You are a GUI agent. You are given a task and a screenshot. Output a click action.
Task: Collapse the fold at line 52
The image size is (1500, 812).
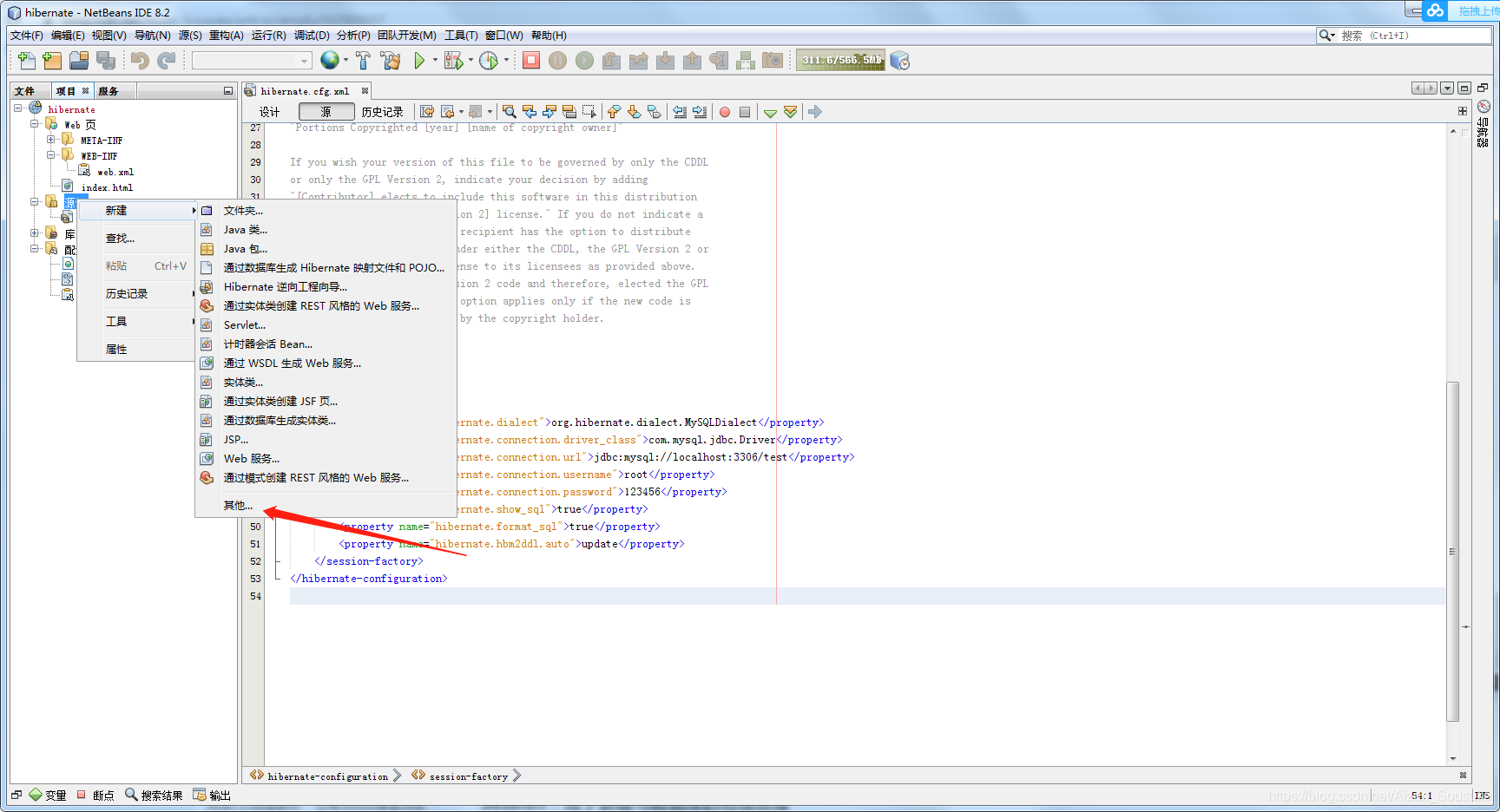277,561
